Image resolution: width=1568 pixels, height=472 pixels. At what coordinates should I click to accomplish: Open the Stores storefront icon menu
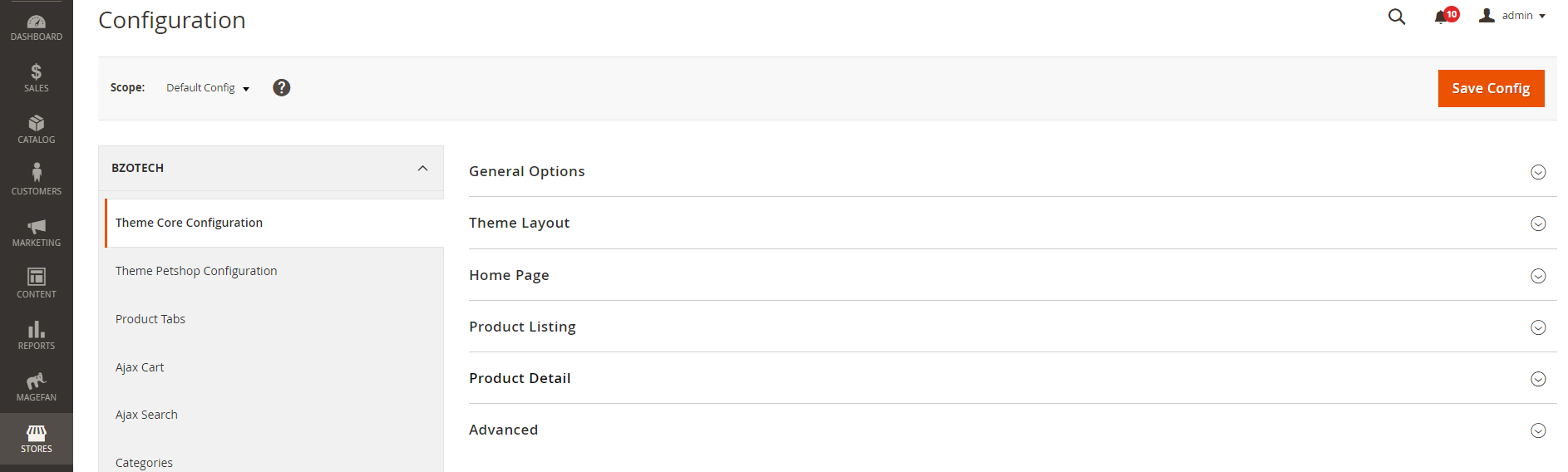[37, 439]
